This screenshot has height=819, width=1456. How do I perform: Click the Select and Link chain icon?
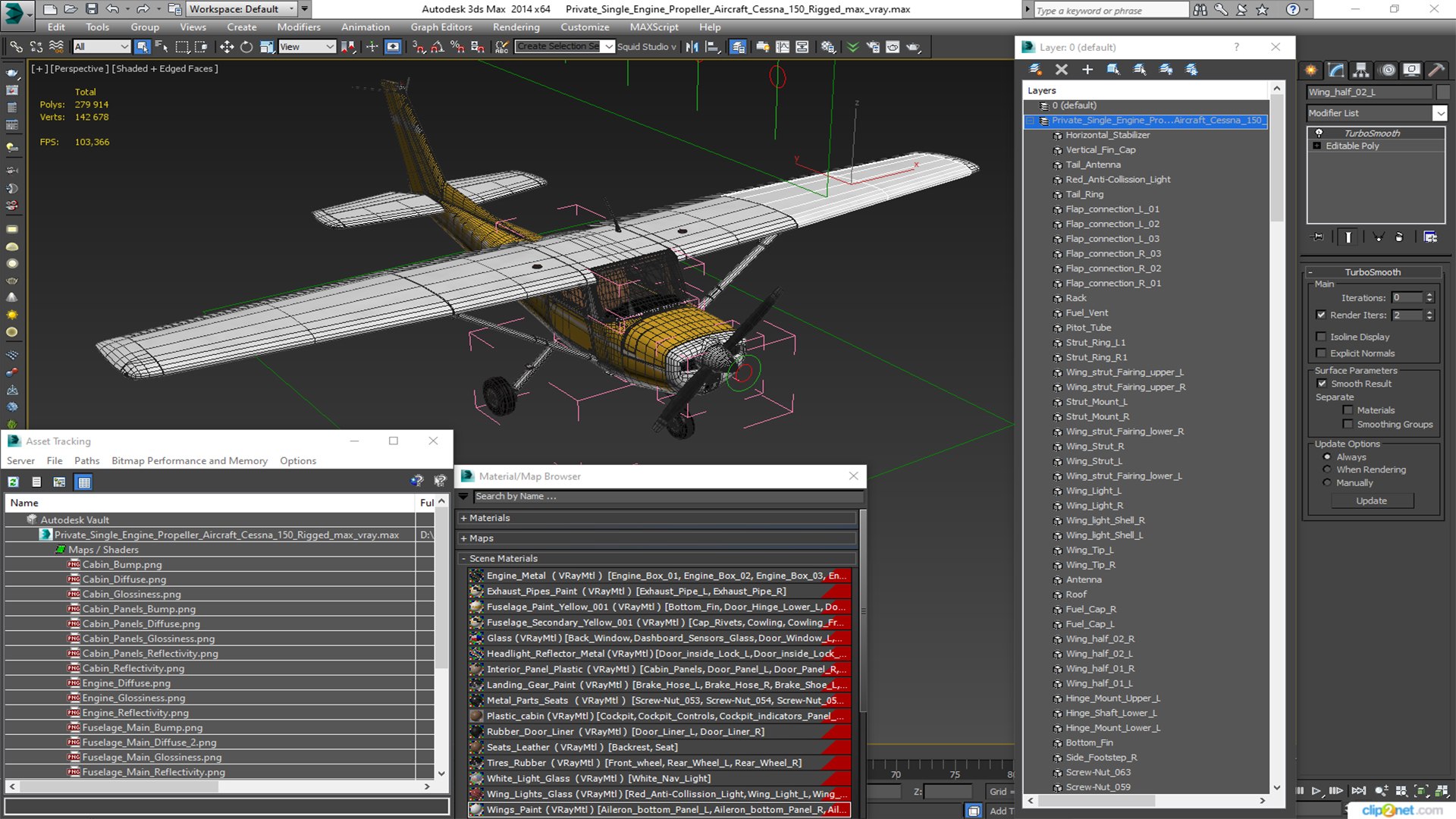16,47
